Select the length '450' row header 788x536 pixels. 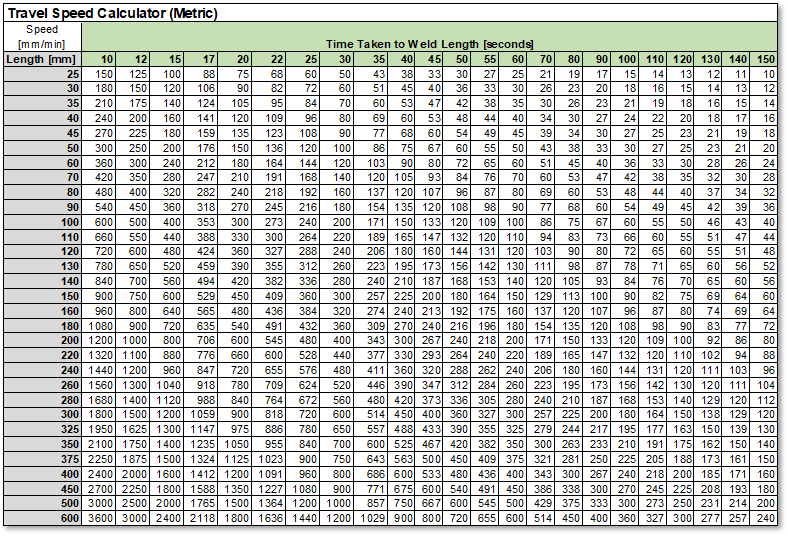click(x=42, y=489)
